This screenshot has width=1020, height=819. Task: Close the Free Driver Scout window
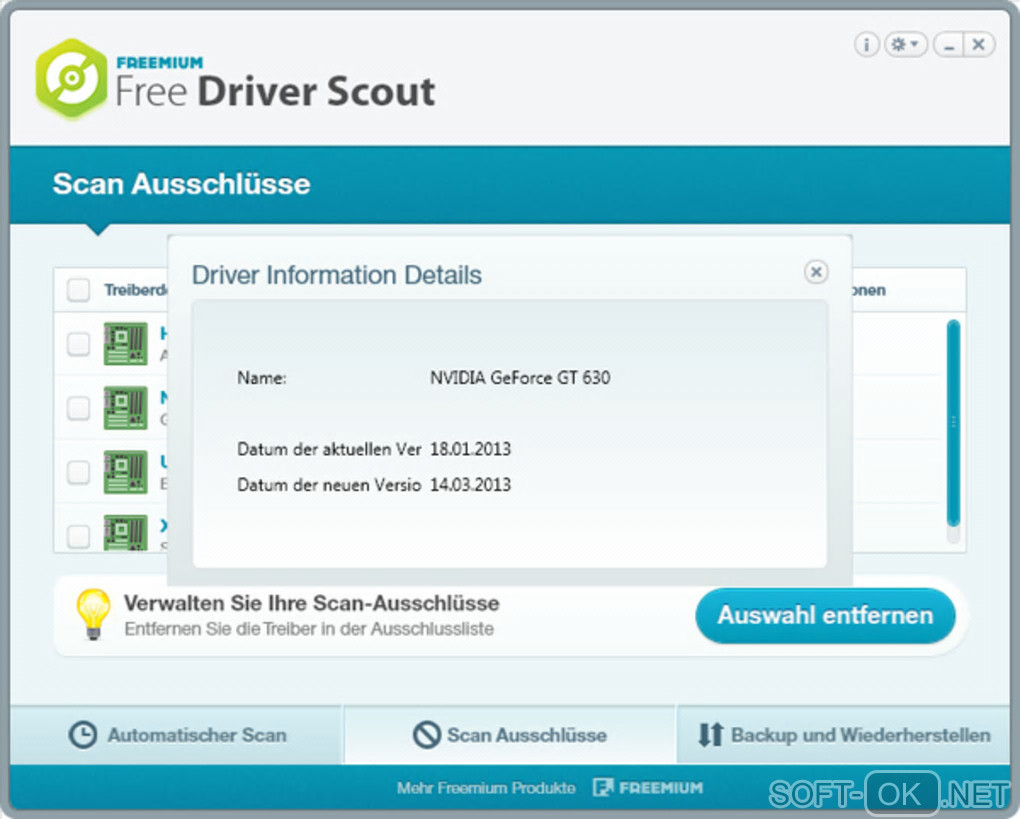pyautogui.click(x=979, y=45)
